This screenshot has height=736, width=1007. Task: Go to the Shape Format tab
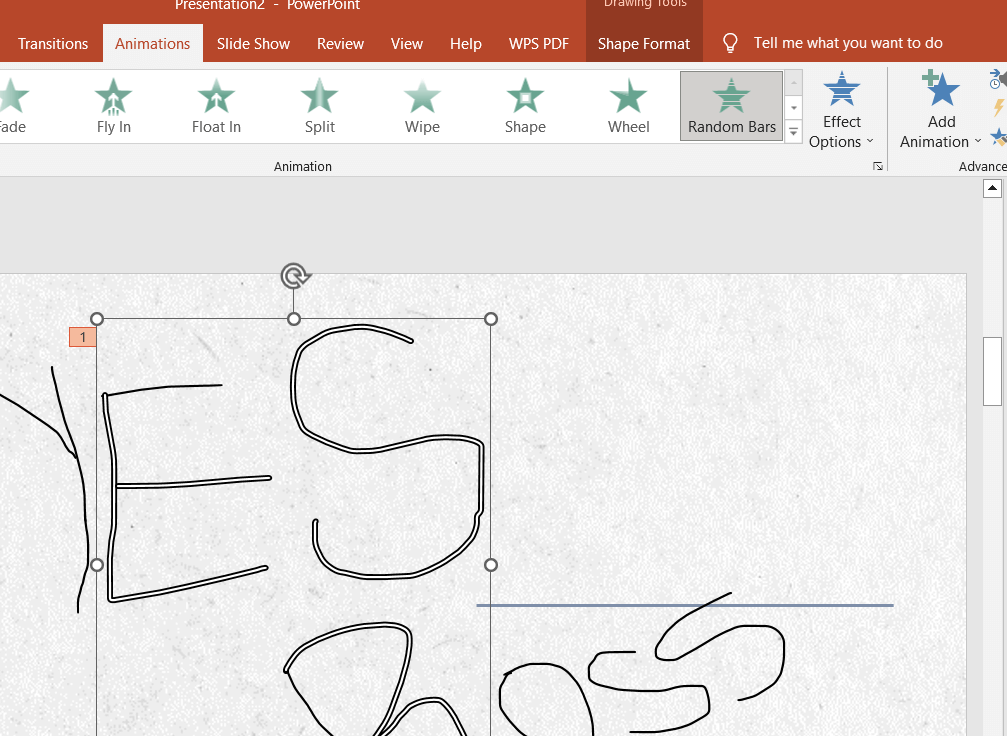(x=644, y=43)
